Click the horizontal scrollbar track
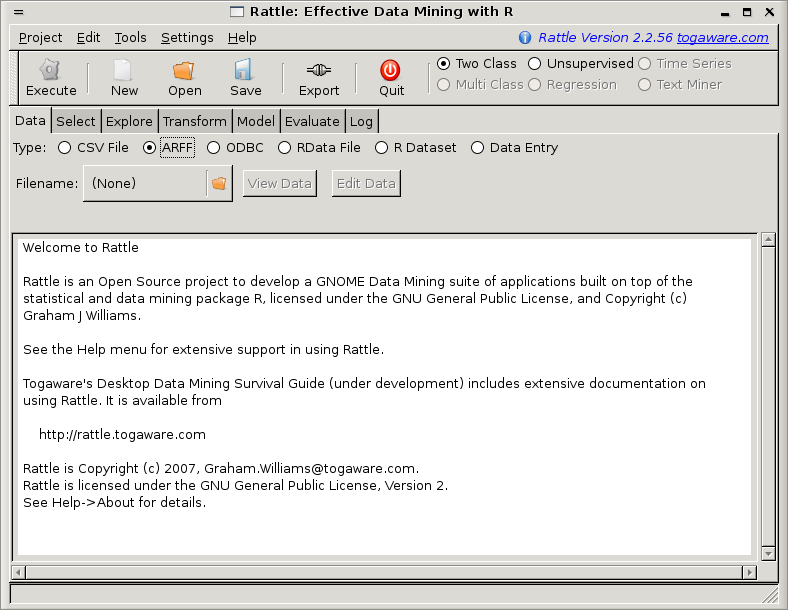 click(x=384, y=572)
